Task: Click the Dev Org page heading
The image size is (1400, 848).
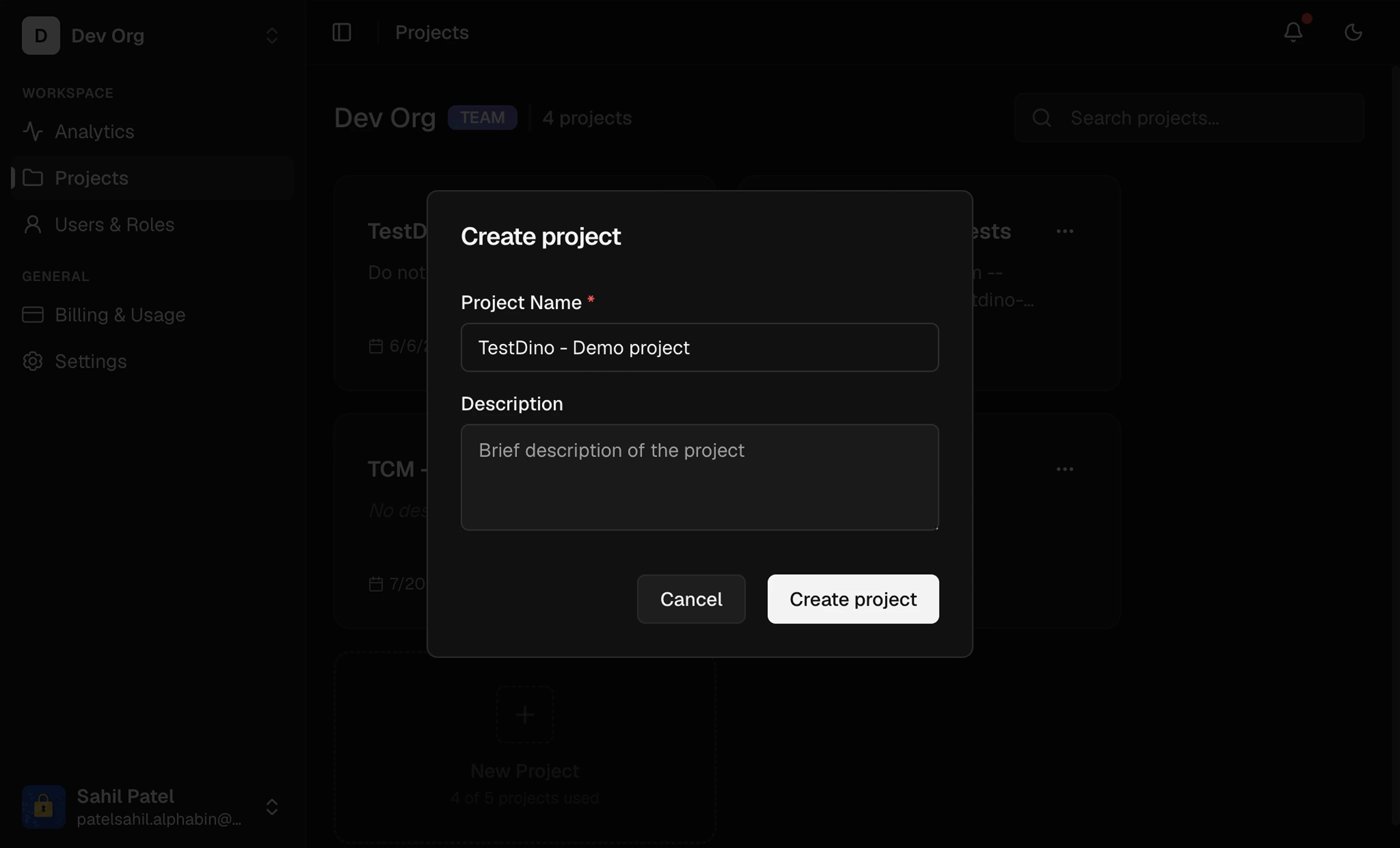Action: (x=385, y=118)
